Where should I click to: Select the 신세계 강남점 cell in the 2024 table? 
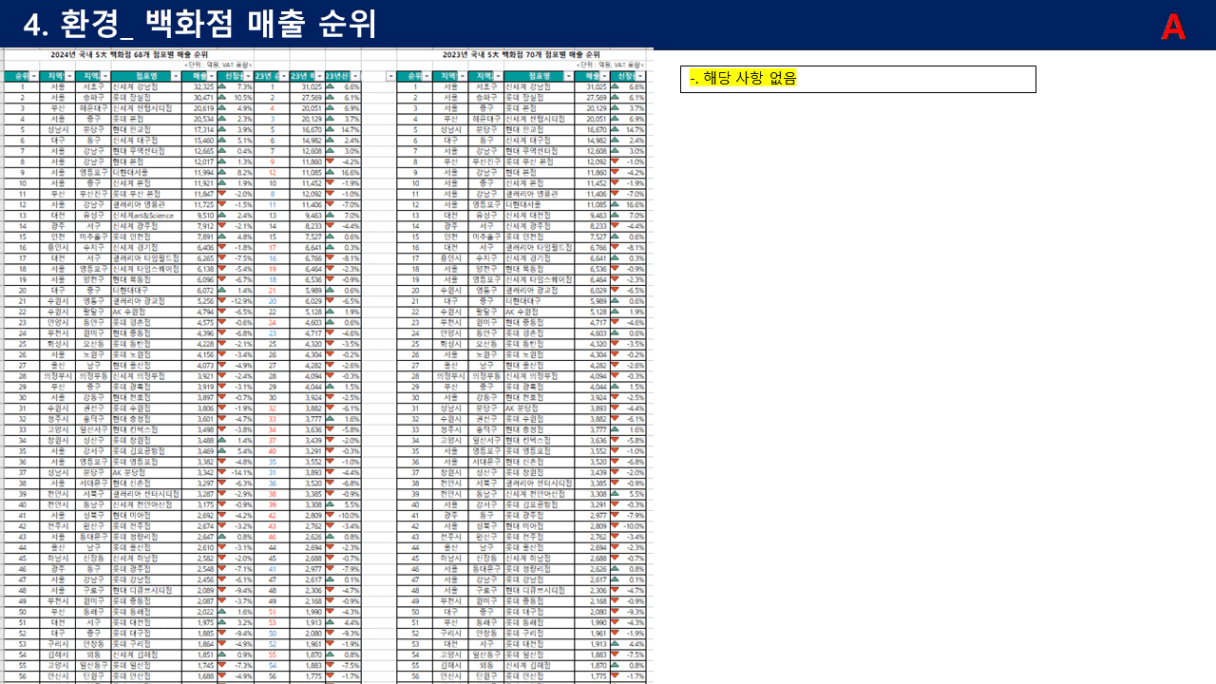tap(146, 86)
